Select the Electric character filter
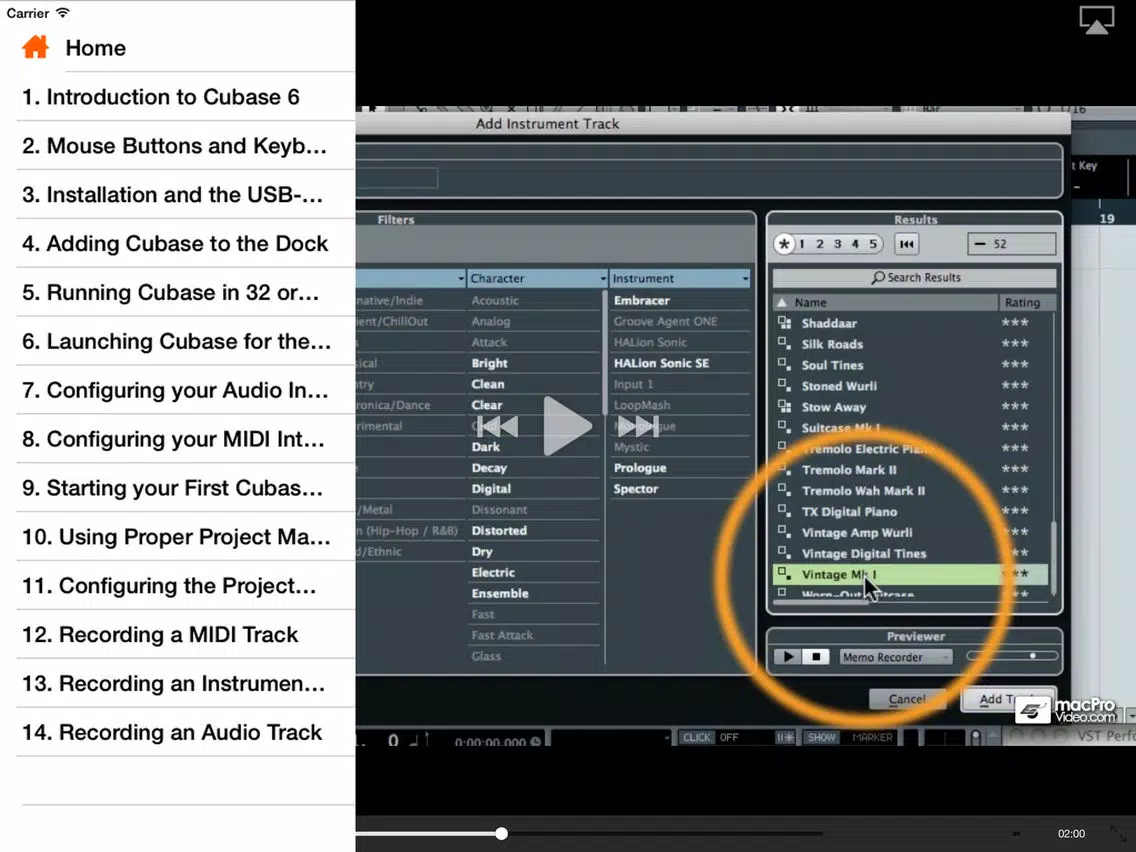The image size is (1136, 852). click(x=493, y=572)
